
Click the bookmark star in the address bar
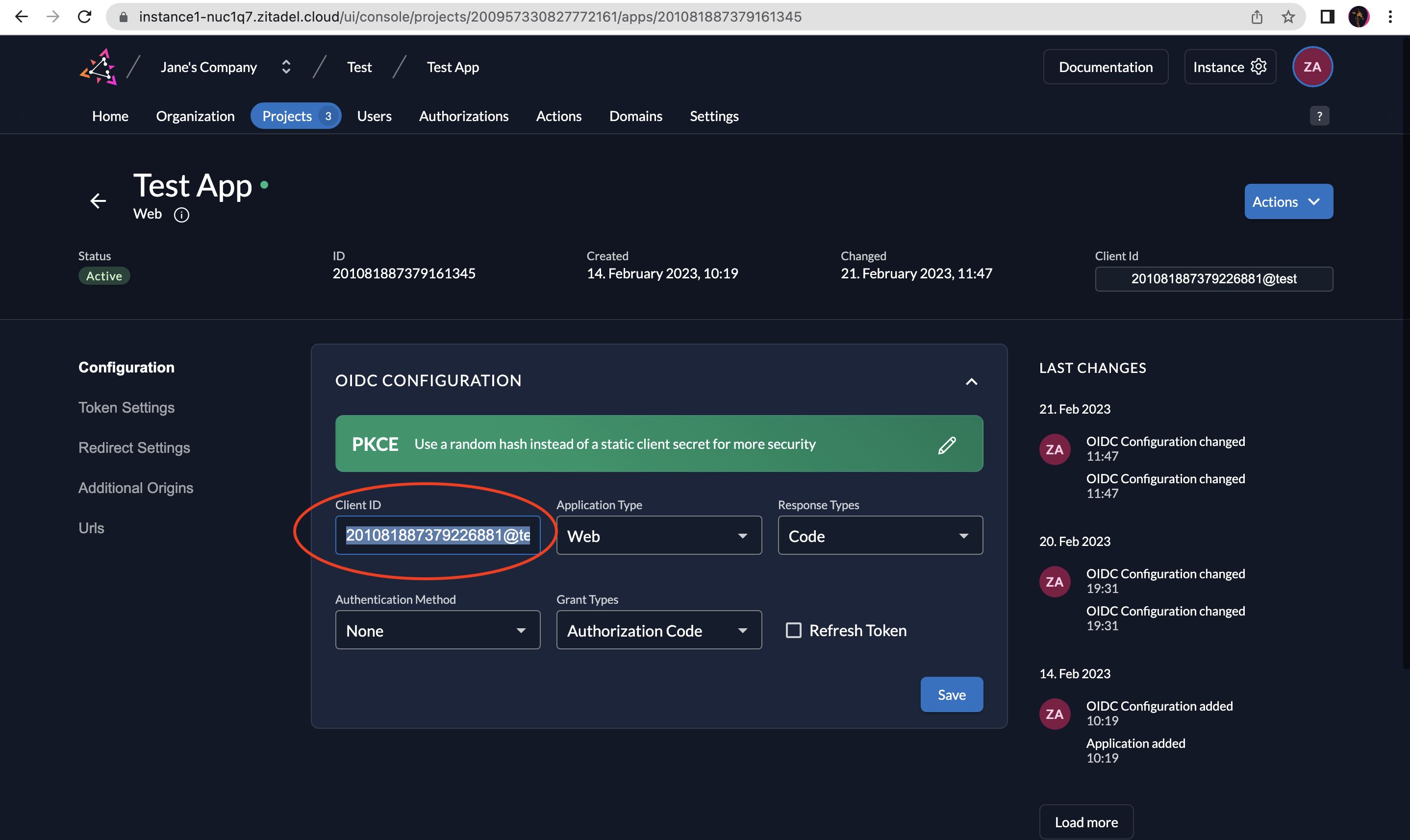point(1289,17)
